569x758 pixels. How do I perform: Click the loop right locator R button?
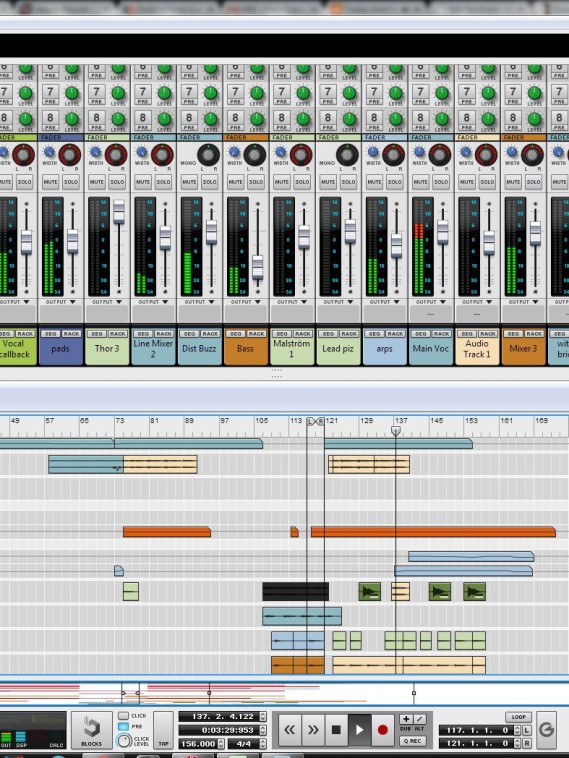pyautogui.click(x=526, y=743)
